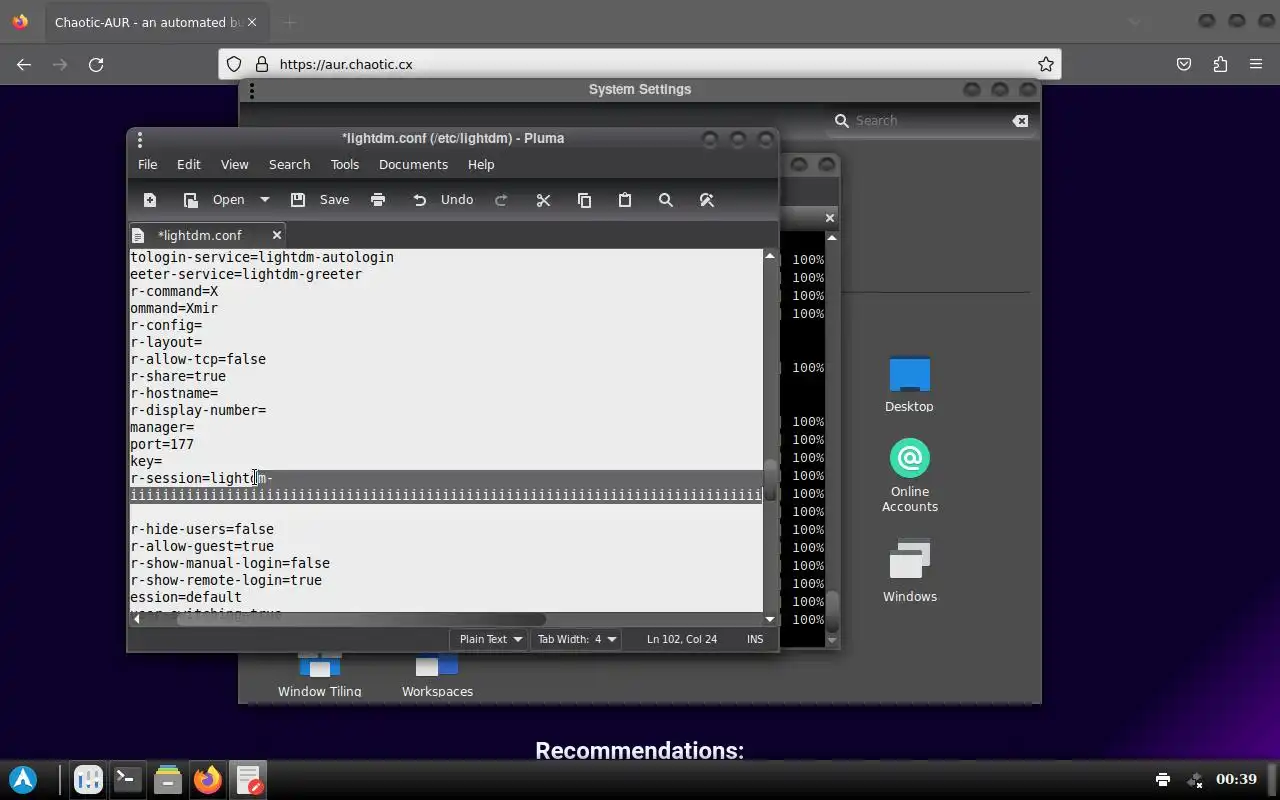
Task: Open the Windows settings item
Action: [910, 571]
